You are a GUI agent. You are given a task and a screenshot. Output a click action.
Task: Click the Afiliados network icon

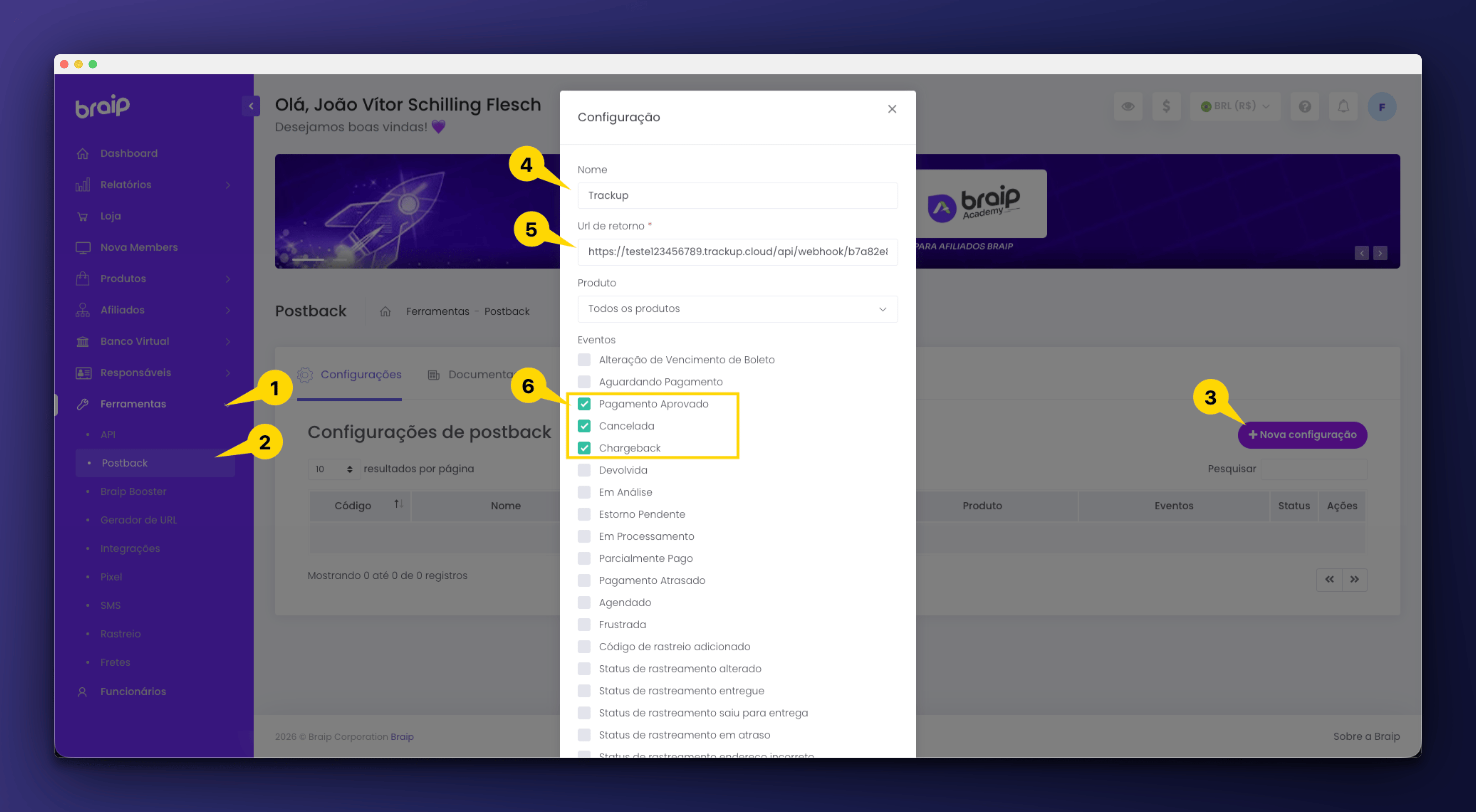pyautogui.click(x=83, y=310)
